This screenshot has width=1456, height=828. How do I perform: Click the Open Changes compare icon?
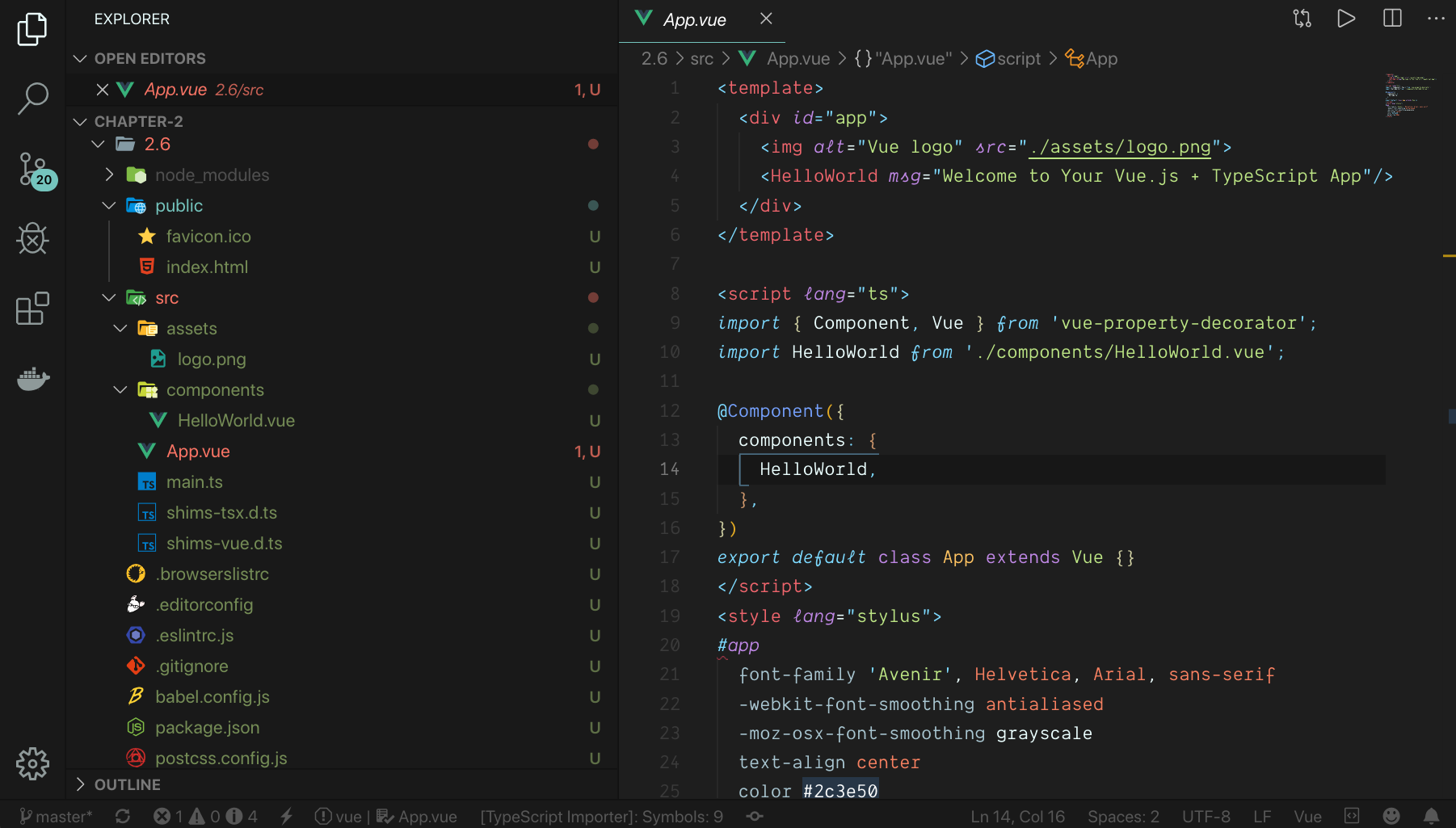pos(1302,19)
